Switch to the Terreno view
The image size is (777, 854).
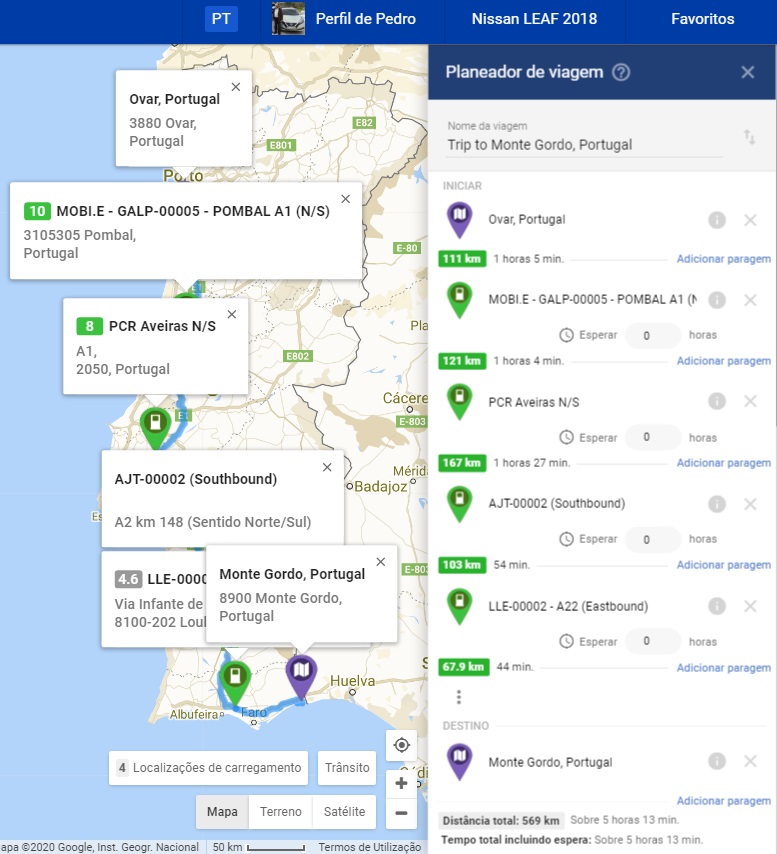[x=280, y=812]
